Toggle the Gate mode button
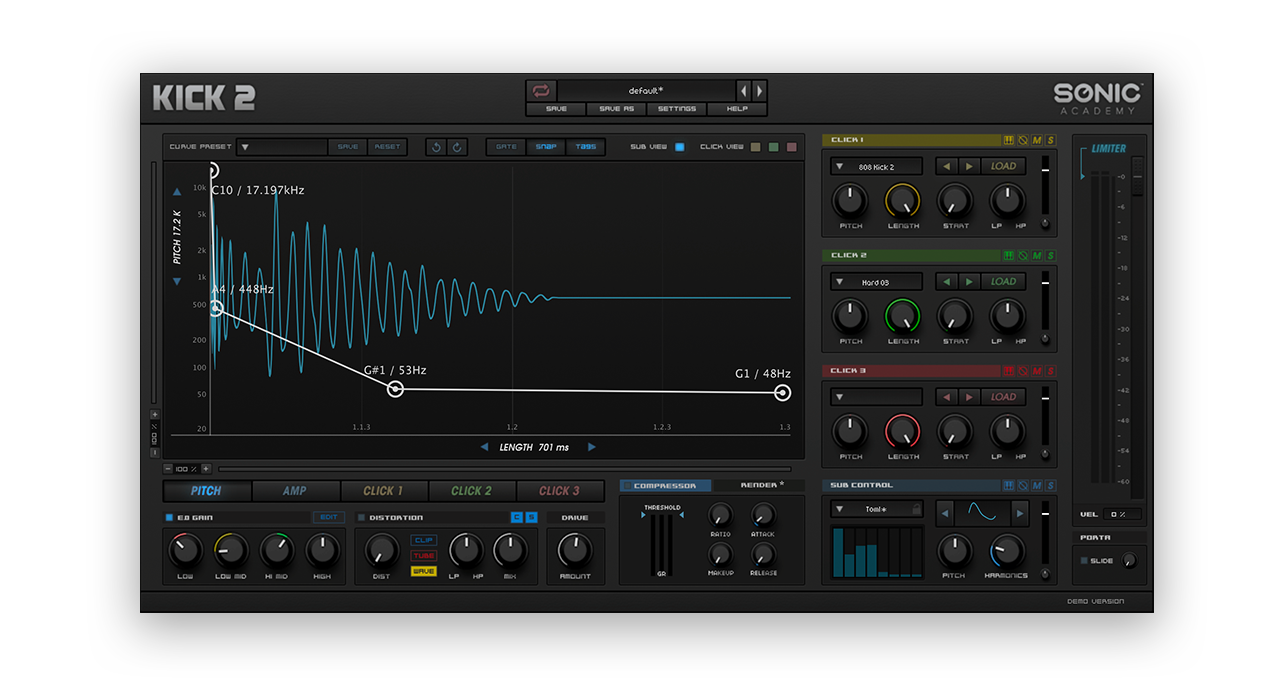This screenshot has width=1280, height=690. [x=507, y=147]
